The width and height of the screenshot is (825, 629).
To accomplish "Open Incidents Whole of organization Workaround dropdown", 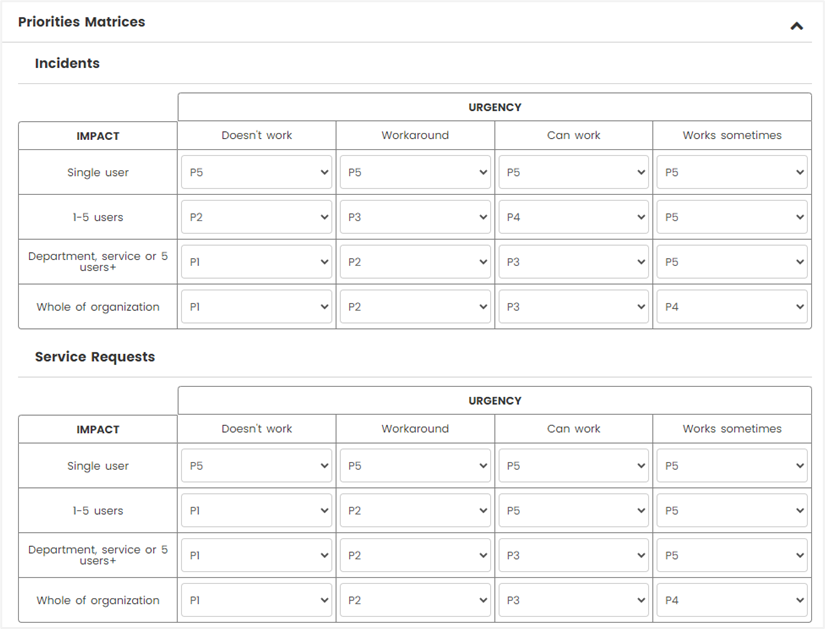I will click(x=415, y=306).
